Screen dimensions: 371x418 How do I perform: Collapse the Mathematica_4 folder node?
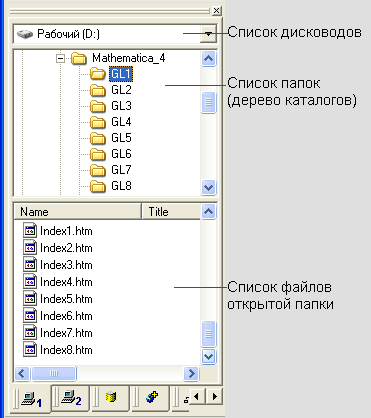[60, 59]
